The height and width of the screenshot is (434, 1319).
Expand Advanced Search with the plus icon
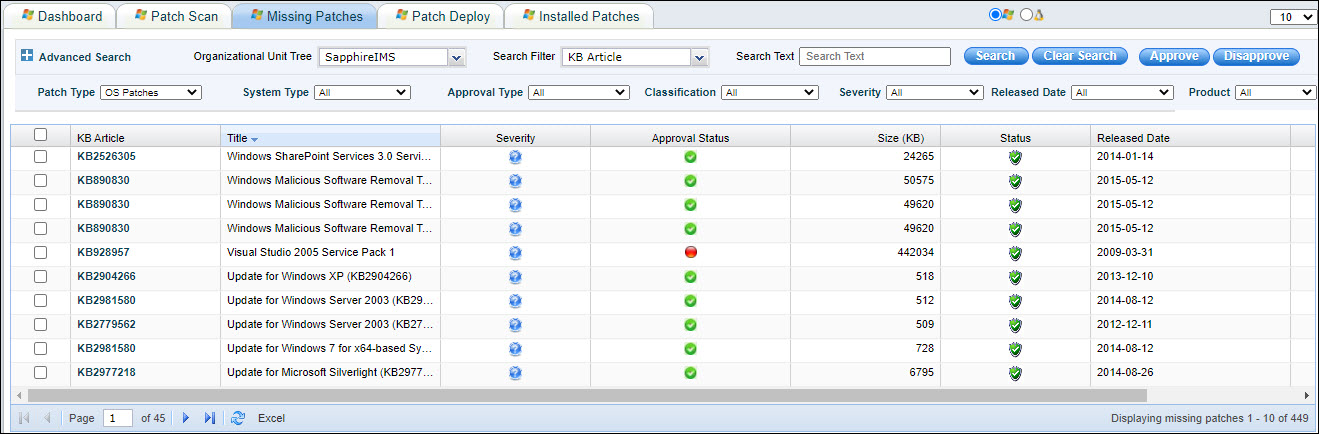pos(27,56)
